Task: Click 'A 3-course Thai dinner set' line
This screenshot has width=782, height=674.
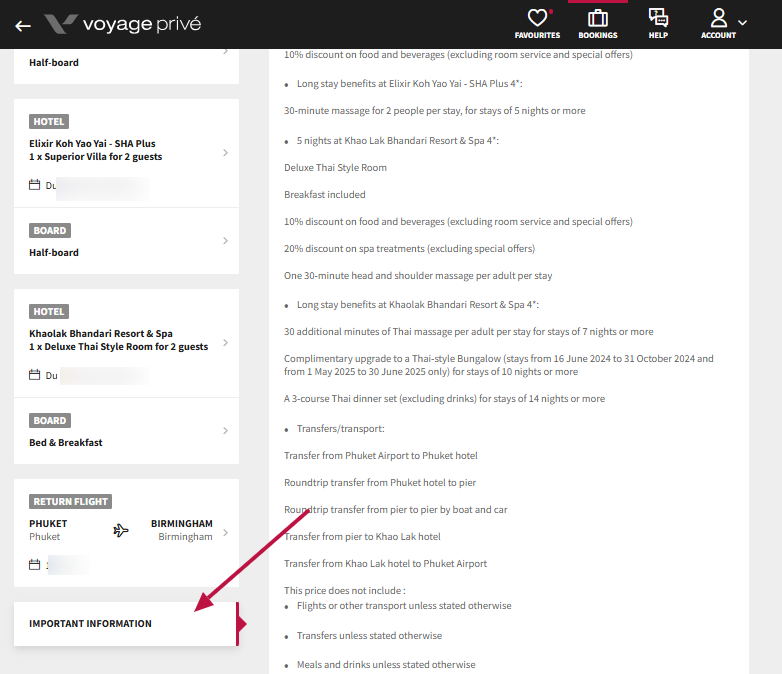Action: click(x=444, y=399)
